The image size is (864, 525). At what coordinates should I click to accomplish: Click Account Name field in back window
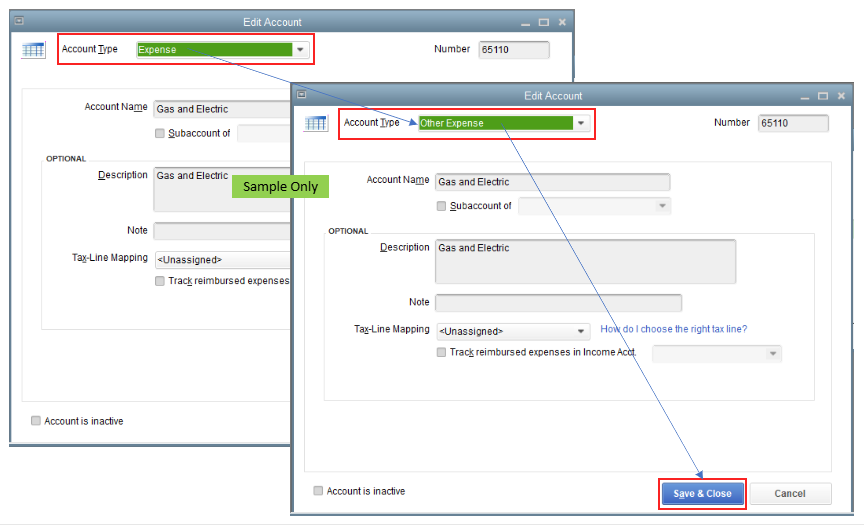(222, 109)
